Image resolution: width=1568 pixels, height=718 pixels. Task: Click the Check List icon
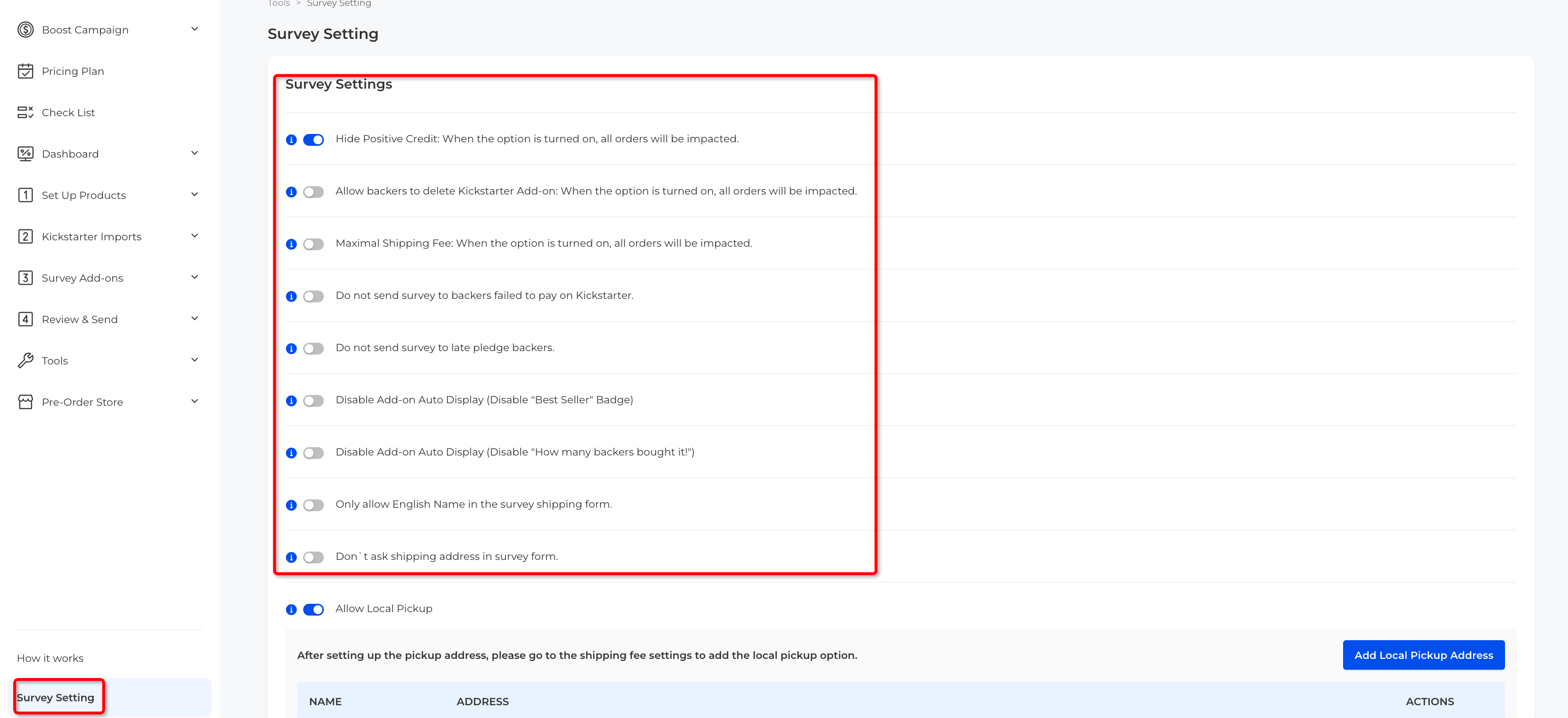[26, 112]
